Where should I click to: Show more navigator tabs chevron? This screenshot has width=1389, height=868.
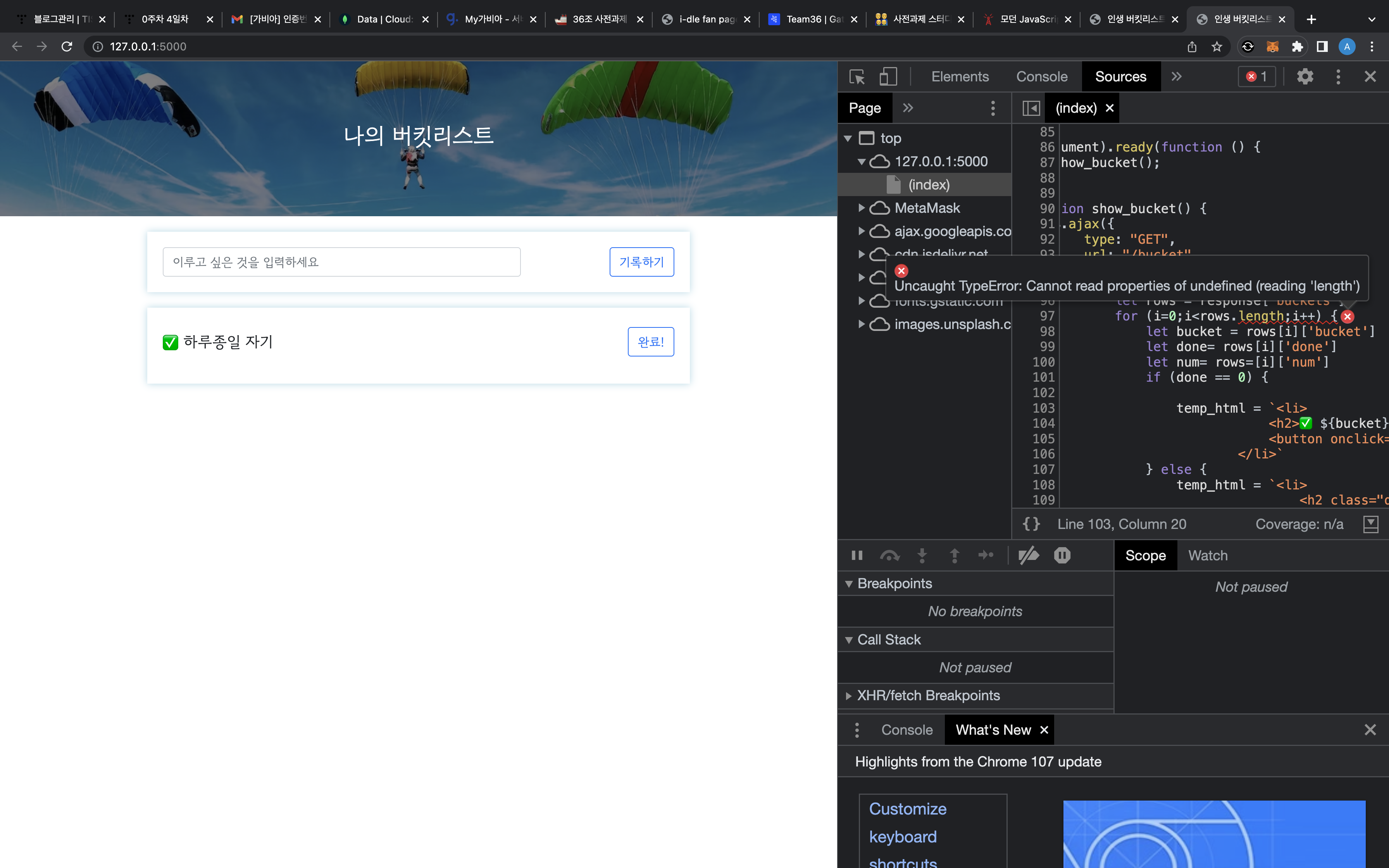tap(908, 108)
